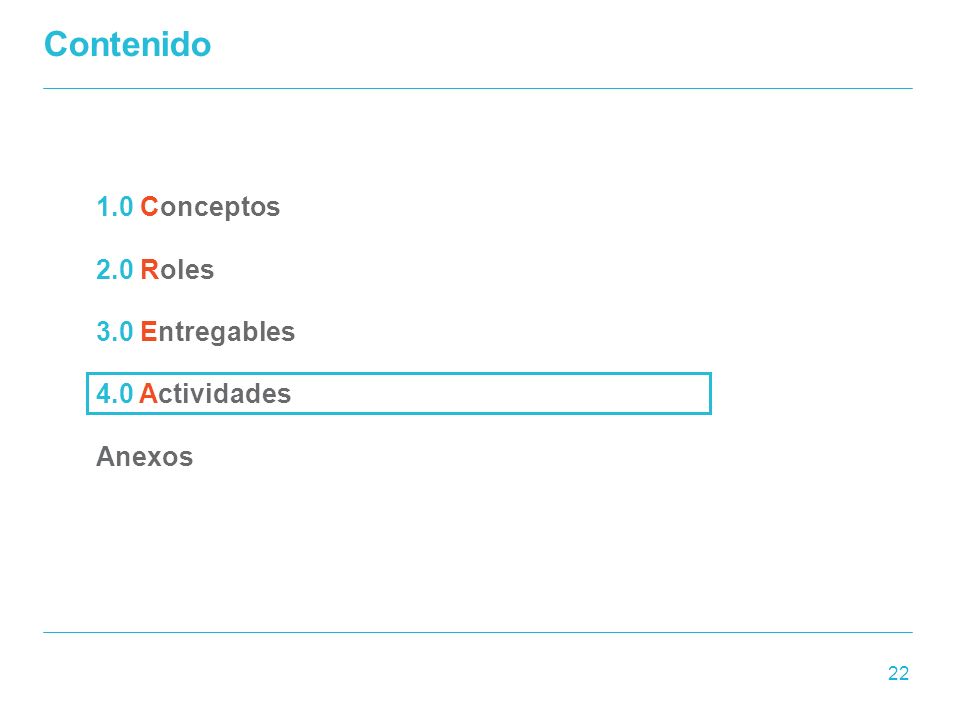
Task: Click the red letter E in Entregables
Action: point(149,332)
